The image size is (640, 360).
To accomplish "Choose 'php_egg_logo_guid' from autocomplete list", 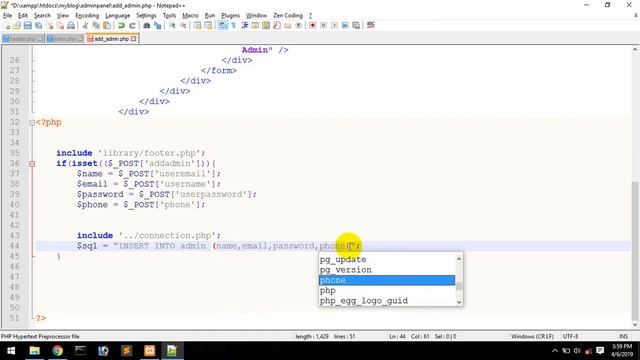I will coord(387,301).
